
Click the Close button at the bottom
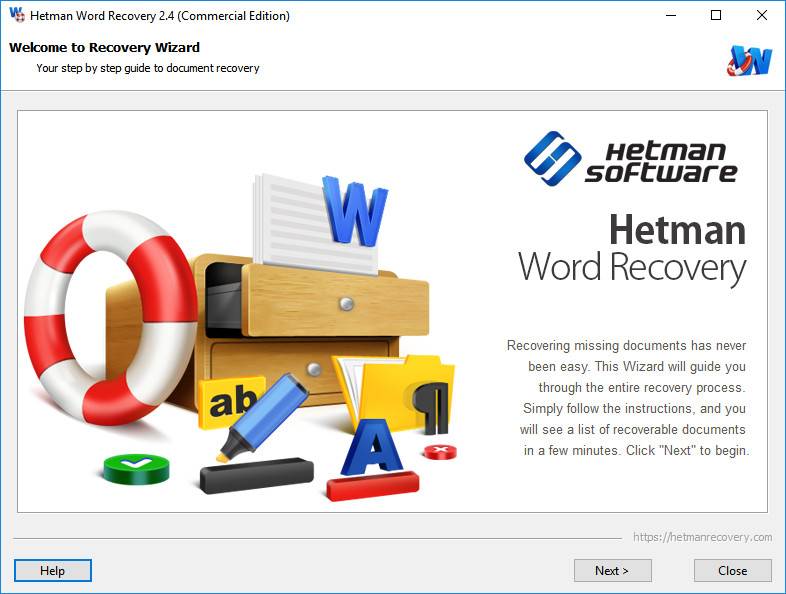click(732, 570)
